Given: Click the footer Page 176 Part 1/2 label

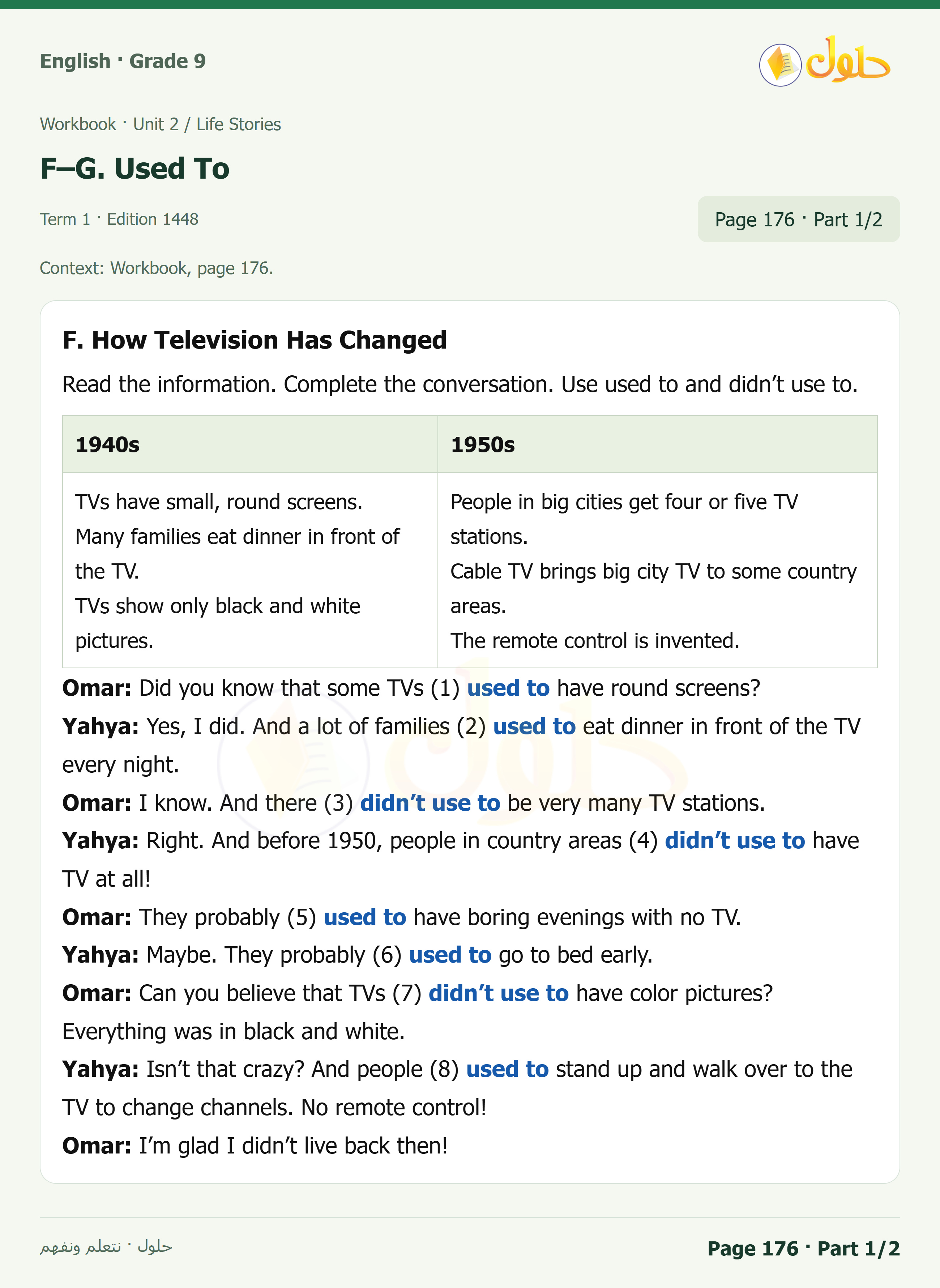Looking at the screenshot, I should 803,1248.
